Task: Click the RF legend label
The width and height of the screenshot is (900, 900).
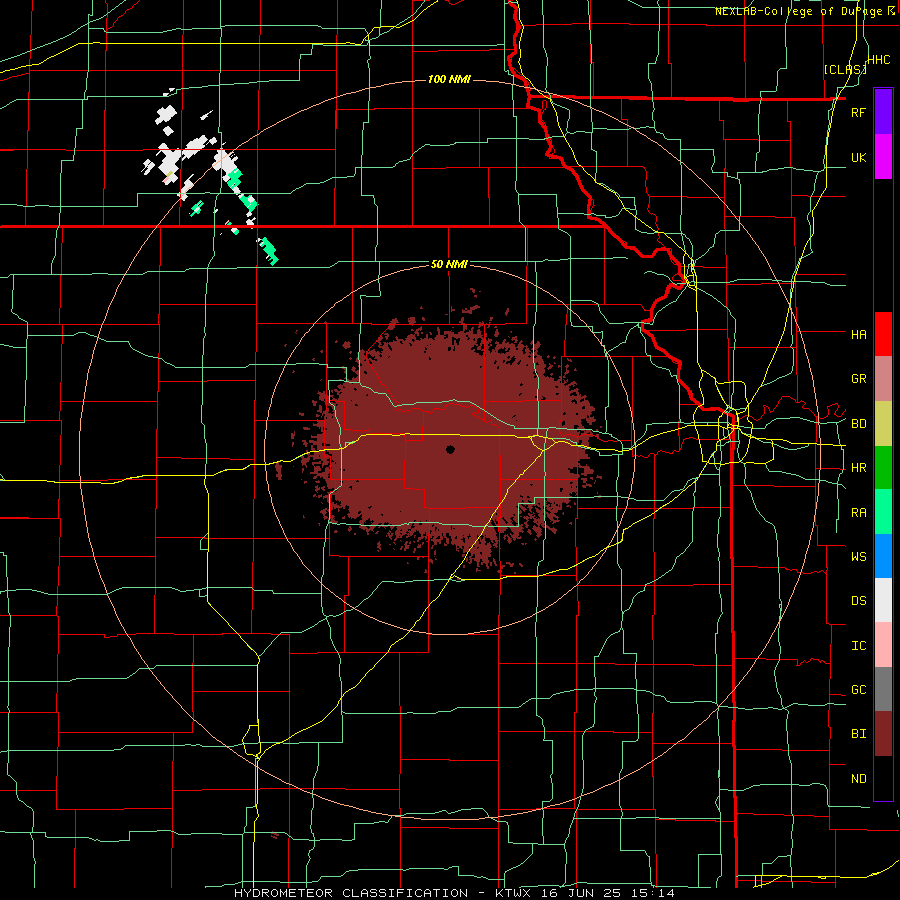Action: click(x=858, y=112)
